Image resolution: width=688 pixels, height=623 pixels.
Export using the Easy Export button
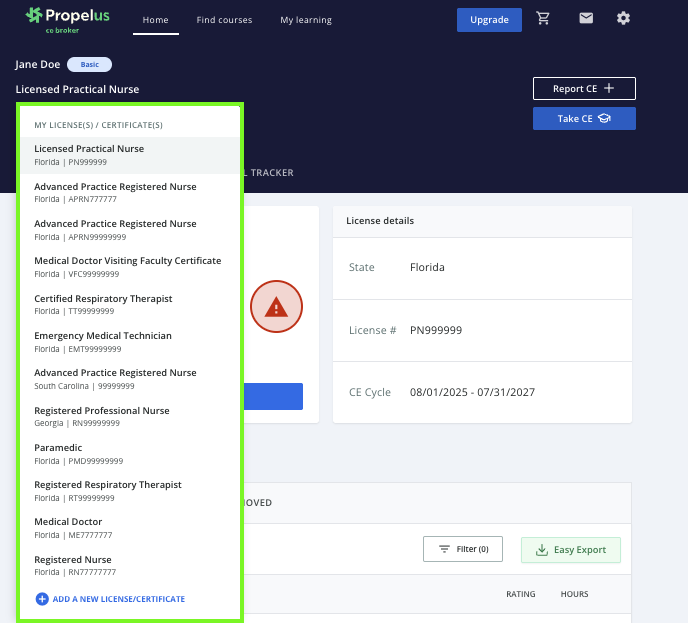(570, 549)
